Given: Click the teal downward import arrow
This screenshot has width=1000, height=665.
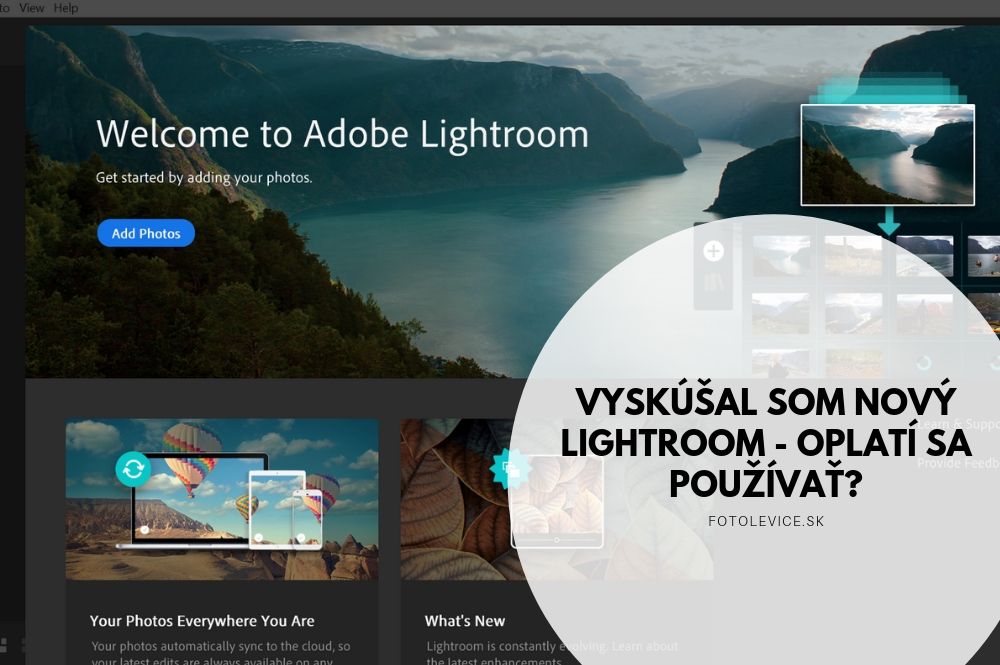Looking at the screenshot, I should (x=888, y=221).
